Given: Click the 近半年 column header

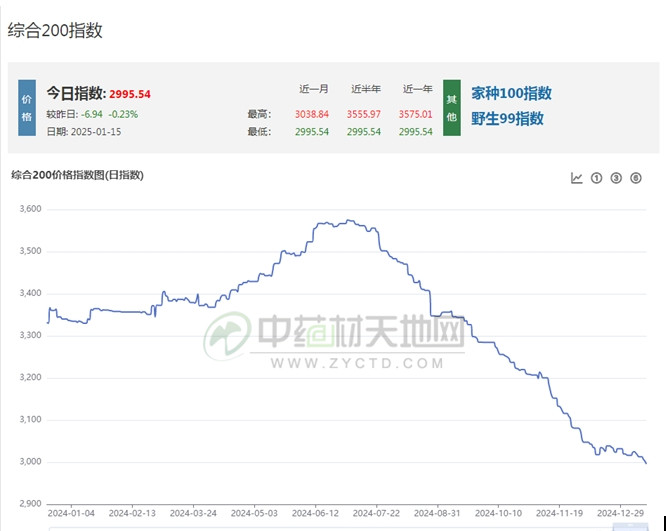Looking at the screenshot, I should pyautogui.click(x=366, y=89).
